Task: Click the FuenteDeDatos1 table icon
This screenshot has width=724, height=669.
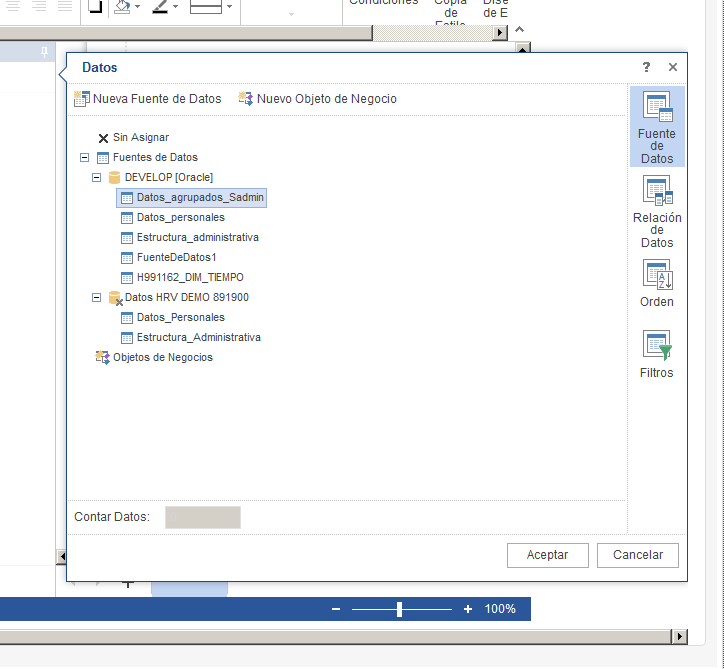Action: coord(127,258)
